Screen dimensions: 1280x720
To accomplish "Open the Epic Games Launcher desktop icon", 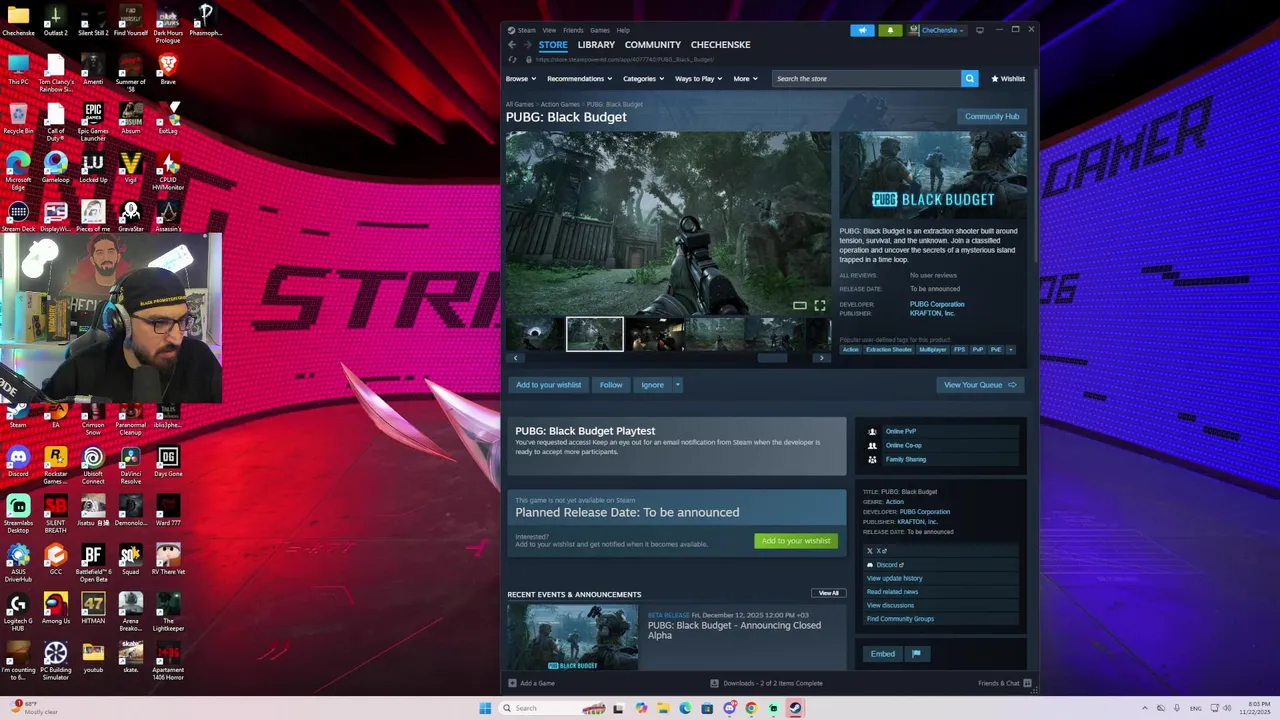I will click(x=93, y=122).
